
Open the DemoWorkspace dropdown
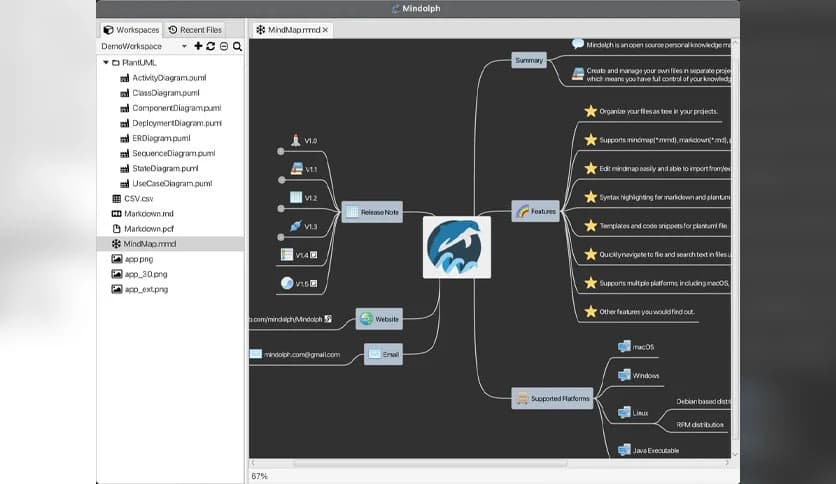point(184,46)
